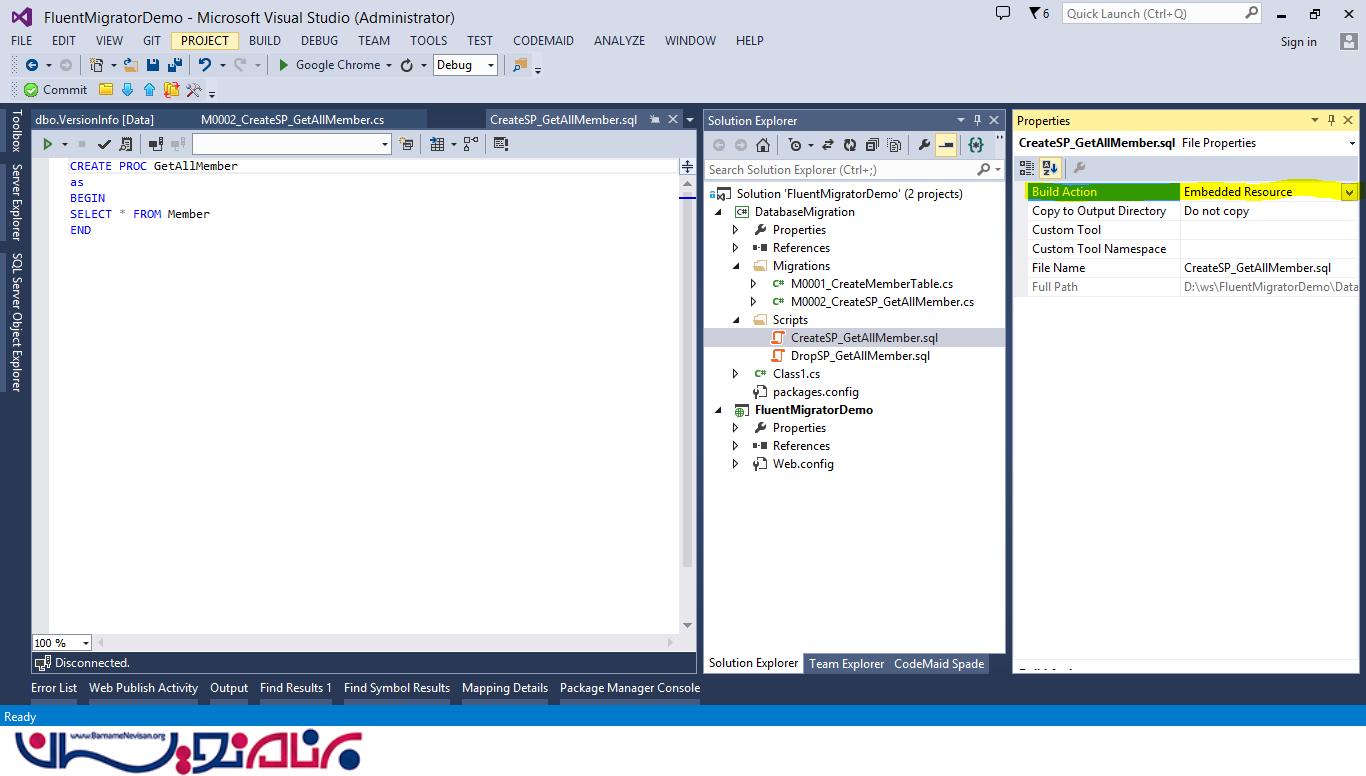This screenshot has width=1366, height=776.
Task: Toggle Alphabetical sorting in Properties panel
Action: 1049,168
